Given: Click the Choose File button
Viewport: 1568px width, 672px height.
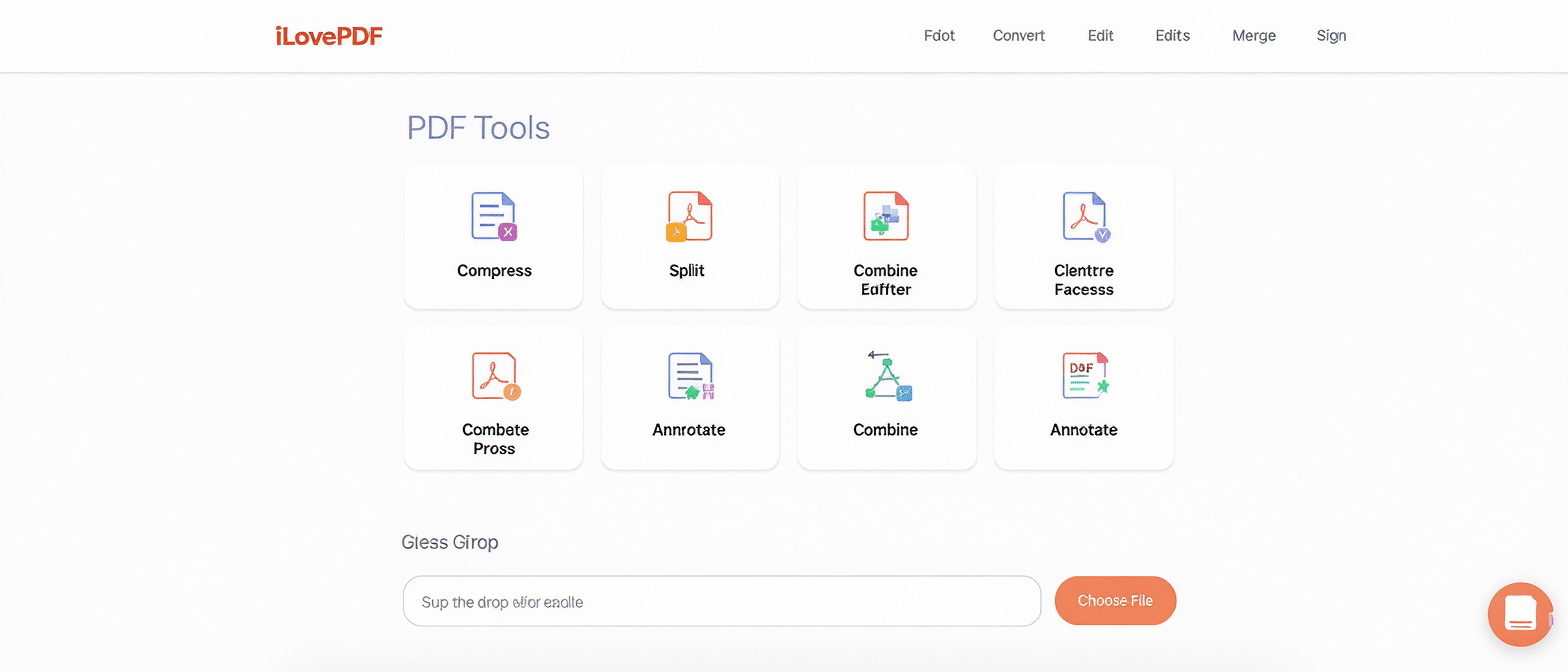Looking at the screenshot, I should [1115, 601].
